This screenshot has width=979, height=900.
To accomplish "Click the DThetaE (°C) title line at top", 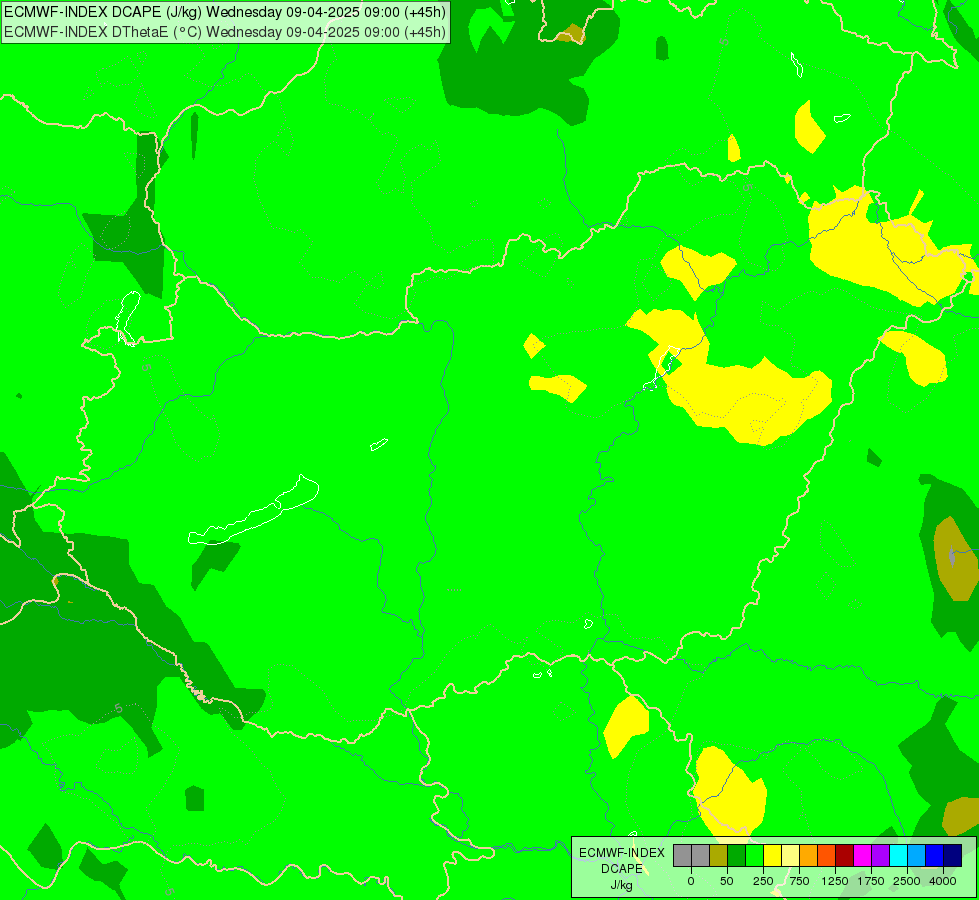I will point(225,32).
